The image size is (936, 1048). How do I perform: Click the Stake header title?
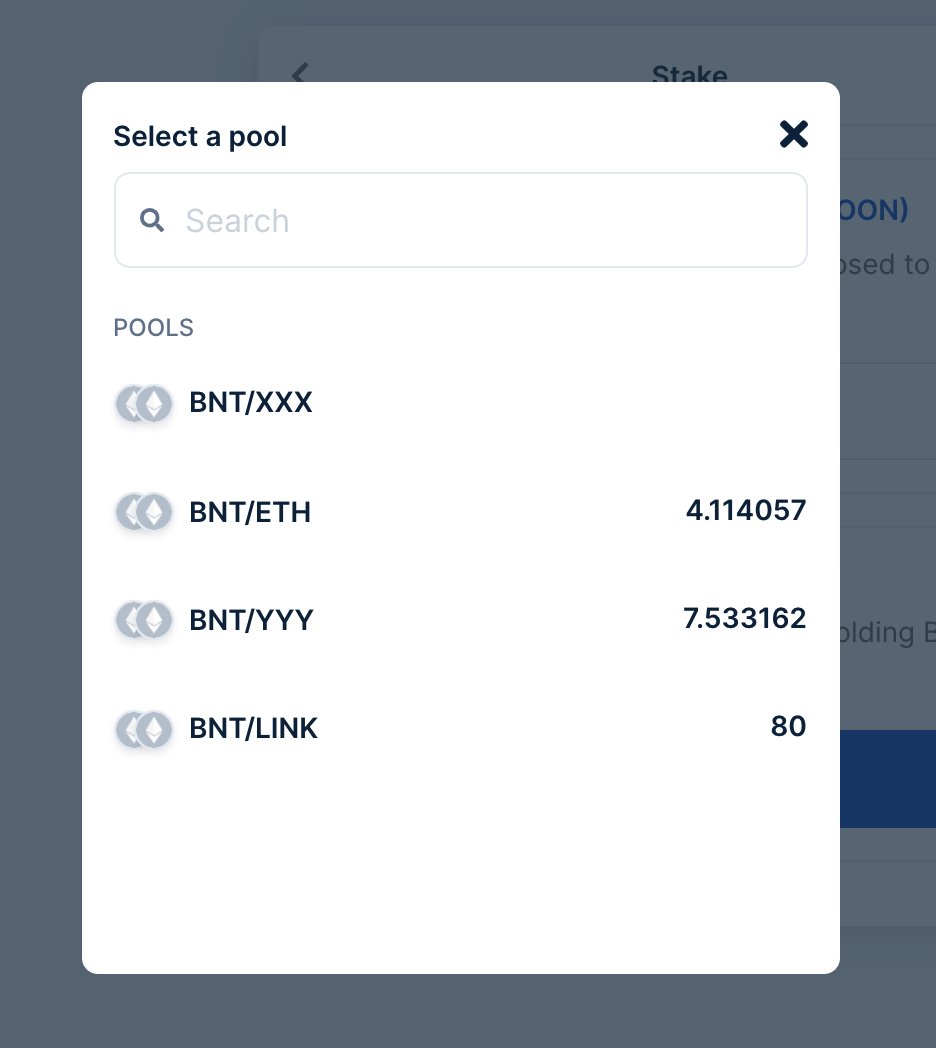[x=689, y=76]
